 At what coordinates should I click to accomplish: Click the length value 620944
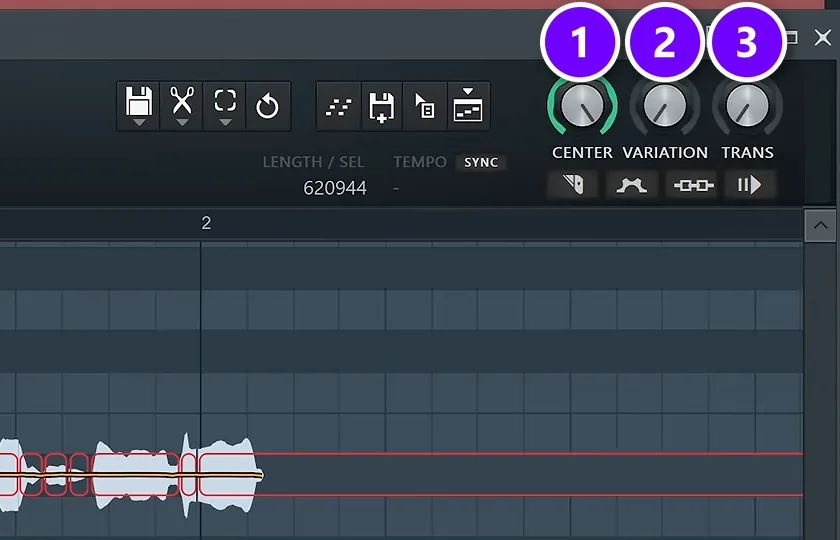tap(335, 188)
